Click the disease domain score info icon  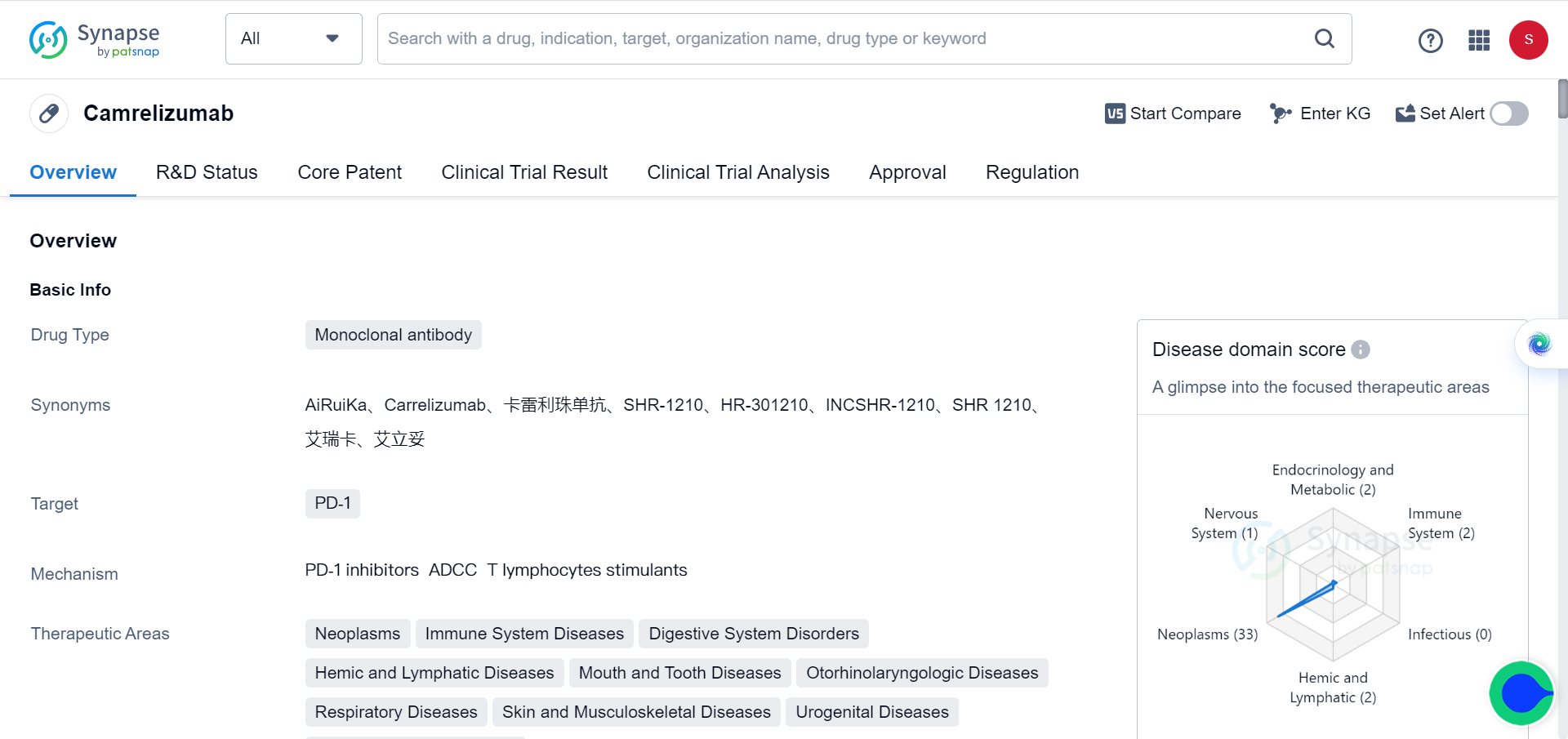point(1361,349)
